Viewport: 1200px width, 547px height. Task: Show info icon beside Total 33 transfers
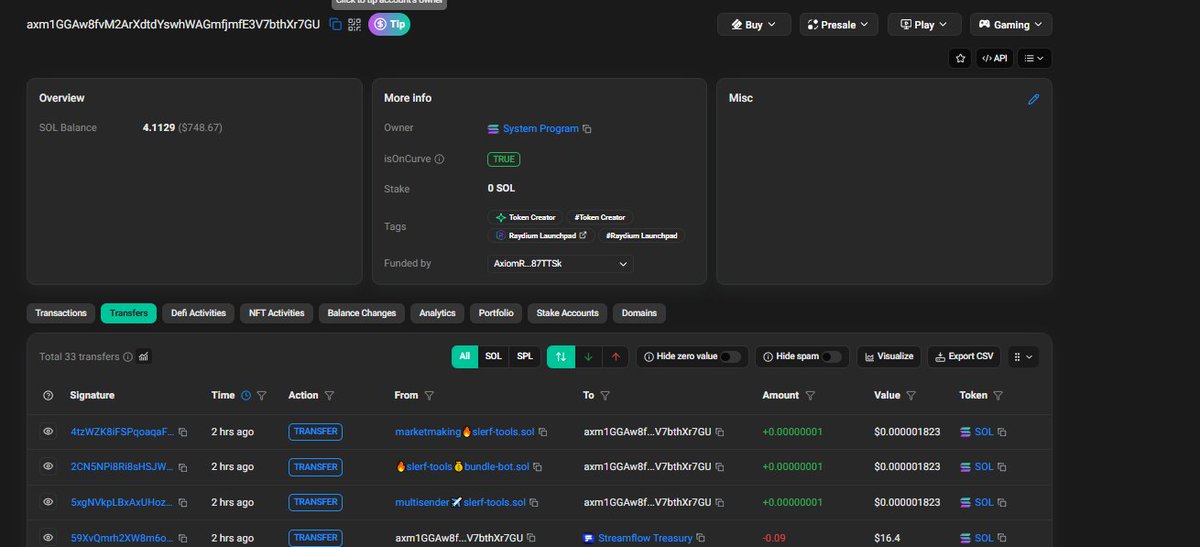tap(128, 357)
